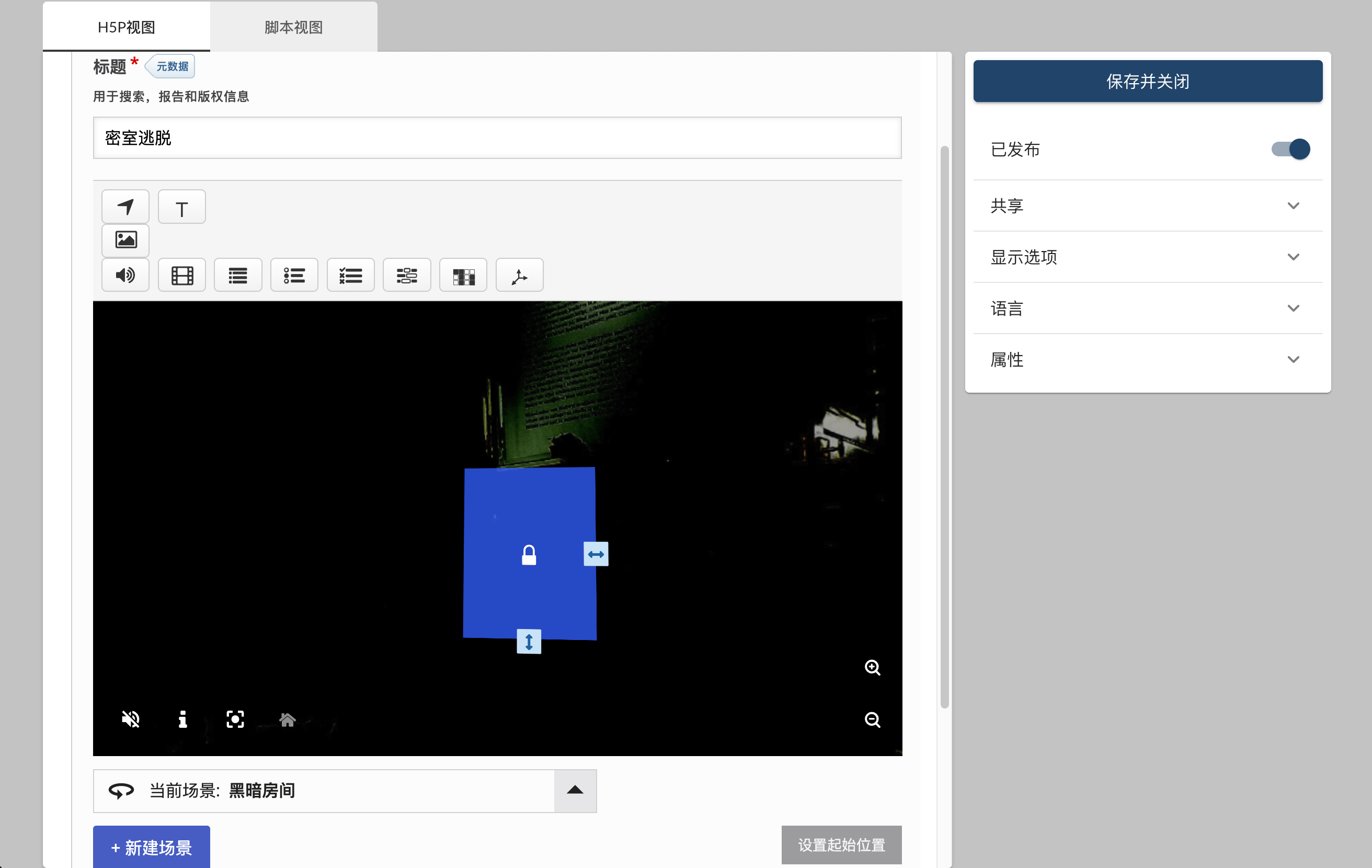Click the 保存并关闭 button

[x=1148, y=81]
